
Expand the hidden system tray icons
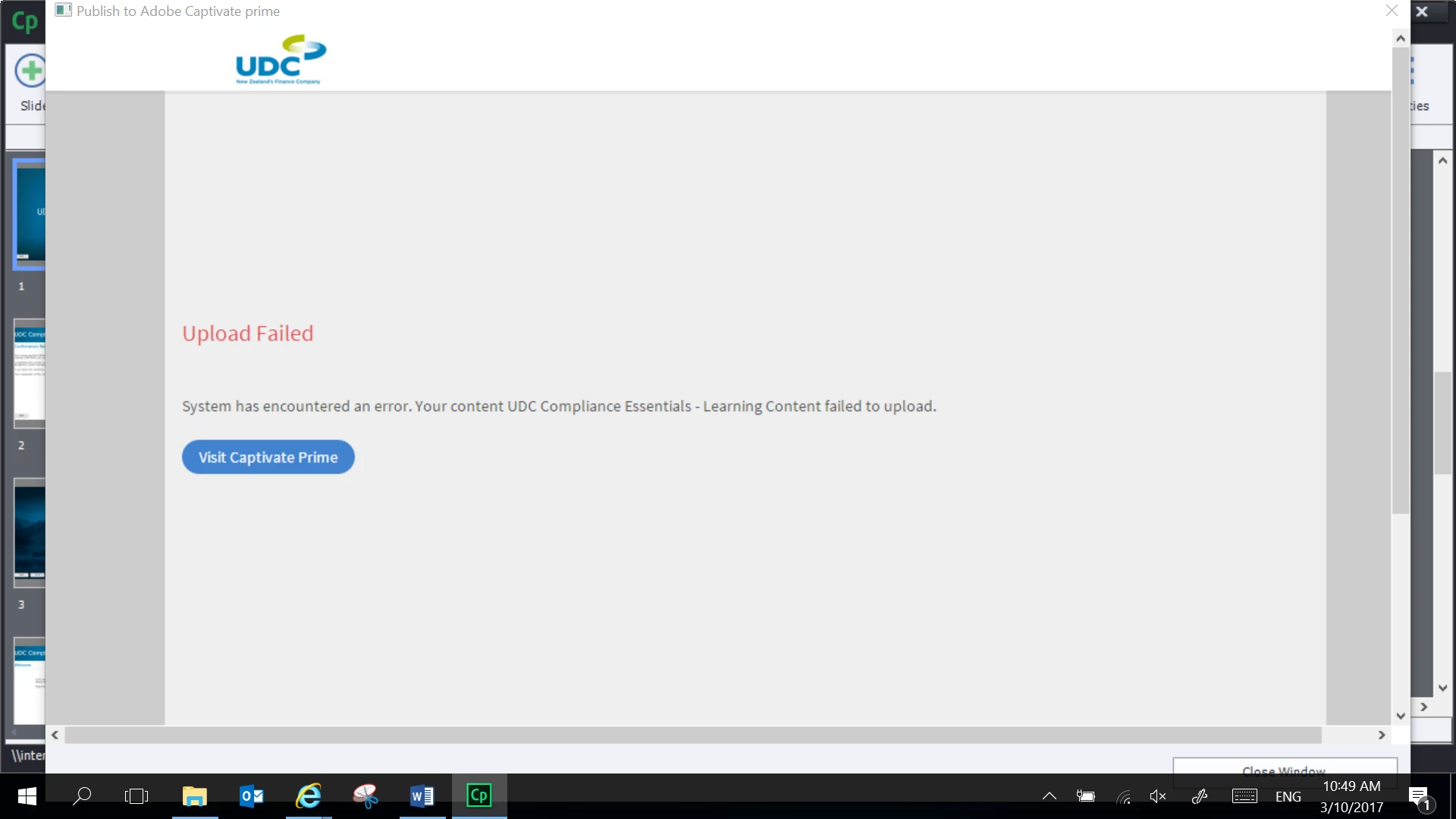1050,795
